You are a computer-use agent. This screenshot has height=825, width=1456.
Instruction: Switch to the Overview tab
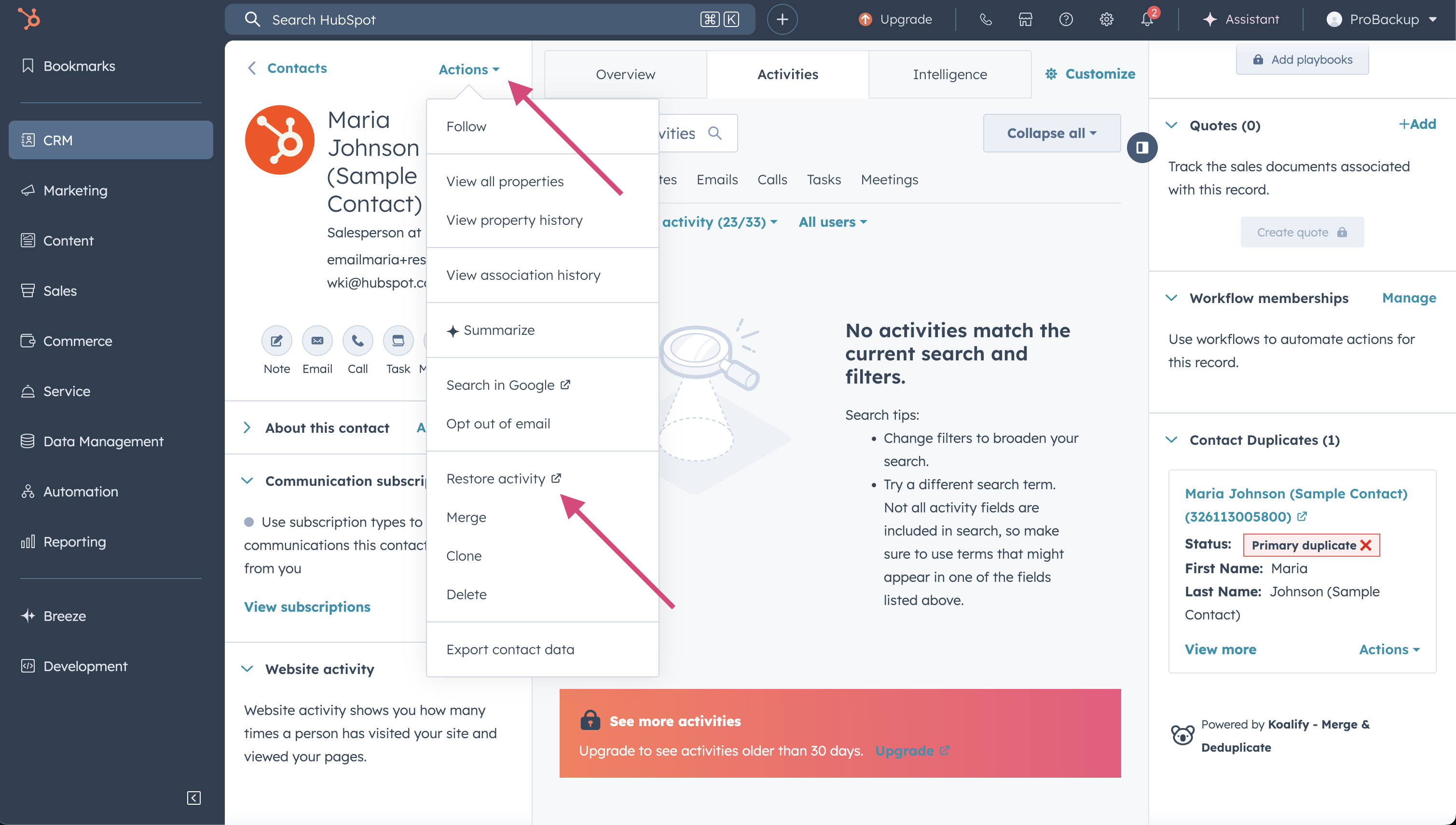click(625, 74)
